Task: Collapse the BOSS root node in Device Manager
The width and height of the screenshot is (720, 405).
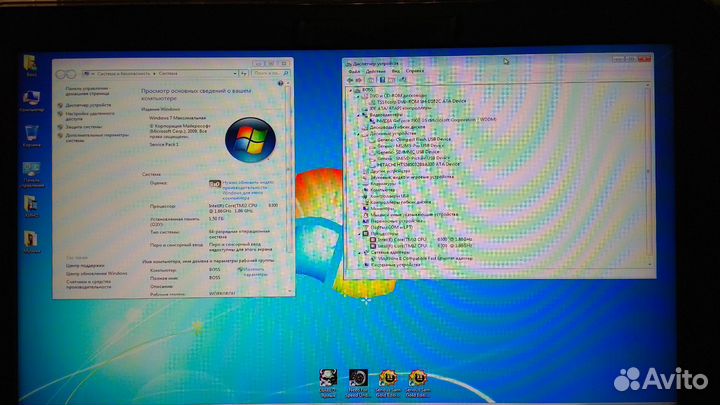Action: tap(351, 90)
